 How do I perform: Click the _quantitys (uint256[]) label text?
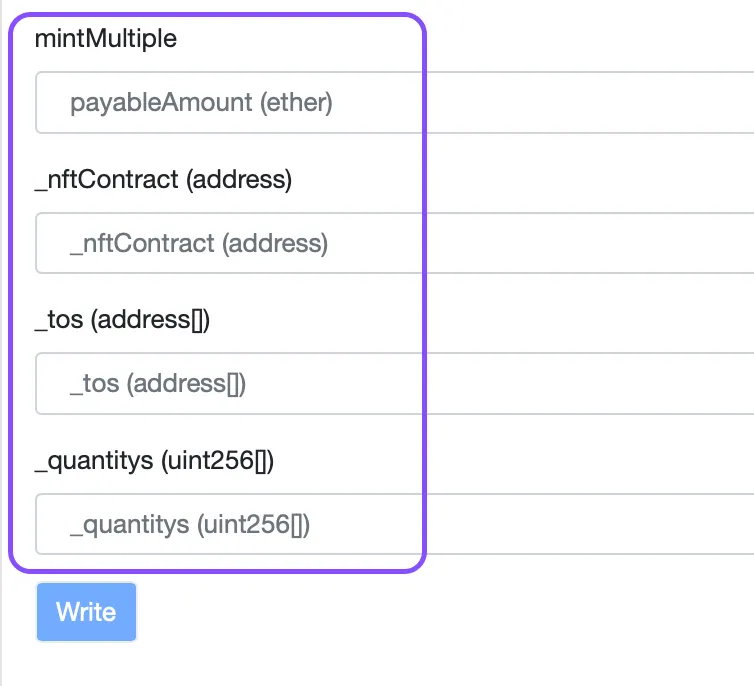tap(154, 461)
